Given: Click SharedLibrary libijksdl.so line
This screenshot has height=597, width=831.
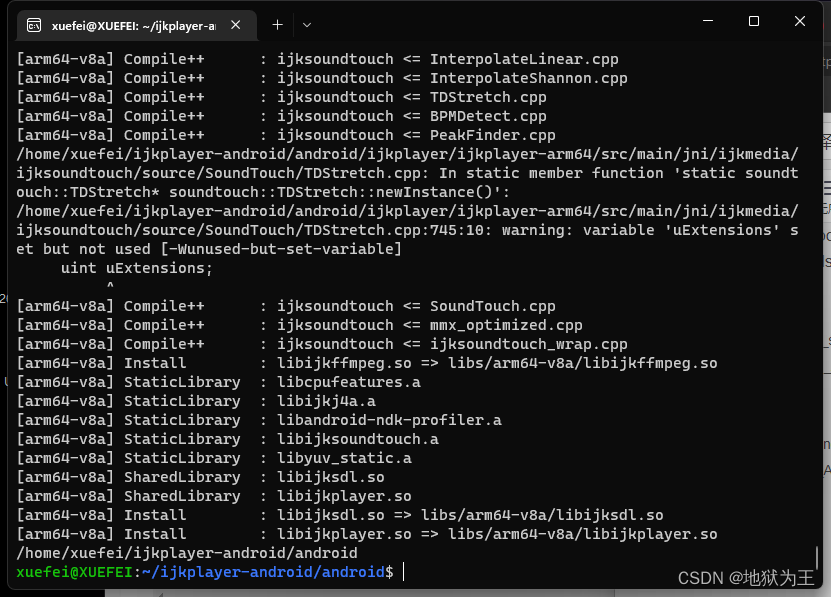Looking at the screenshot, I should coord(200,477).
